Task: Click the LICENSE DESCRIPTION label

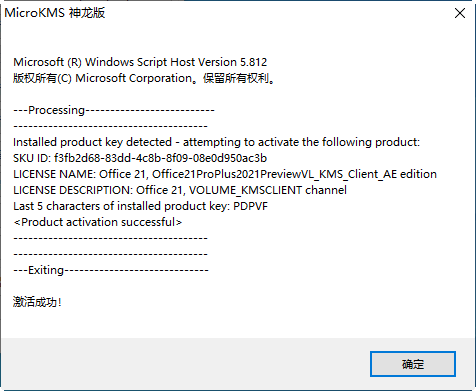Action: pyautogui.click(x=73, y=190)
